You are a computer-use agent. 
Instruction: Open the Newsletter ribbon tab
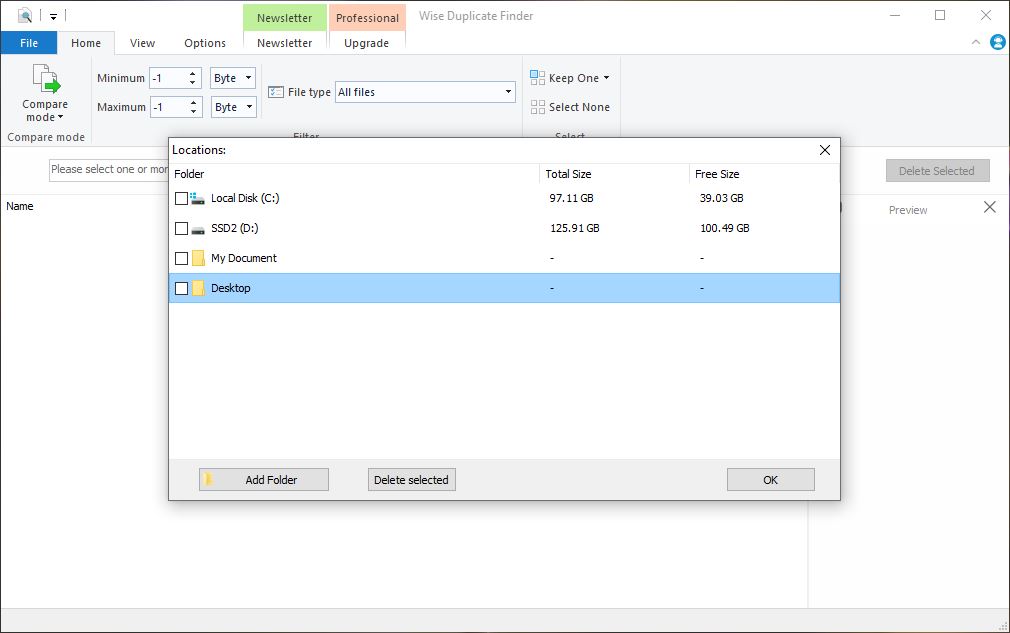point(285,43)
